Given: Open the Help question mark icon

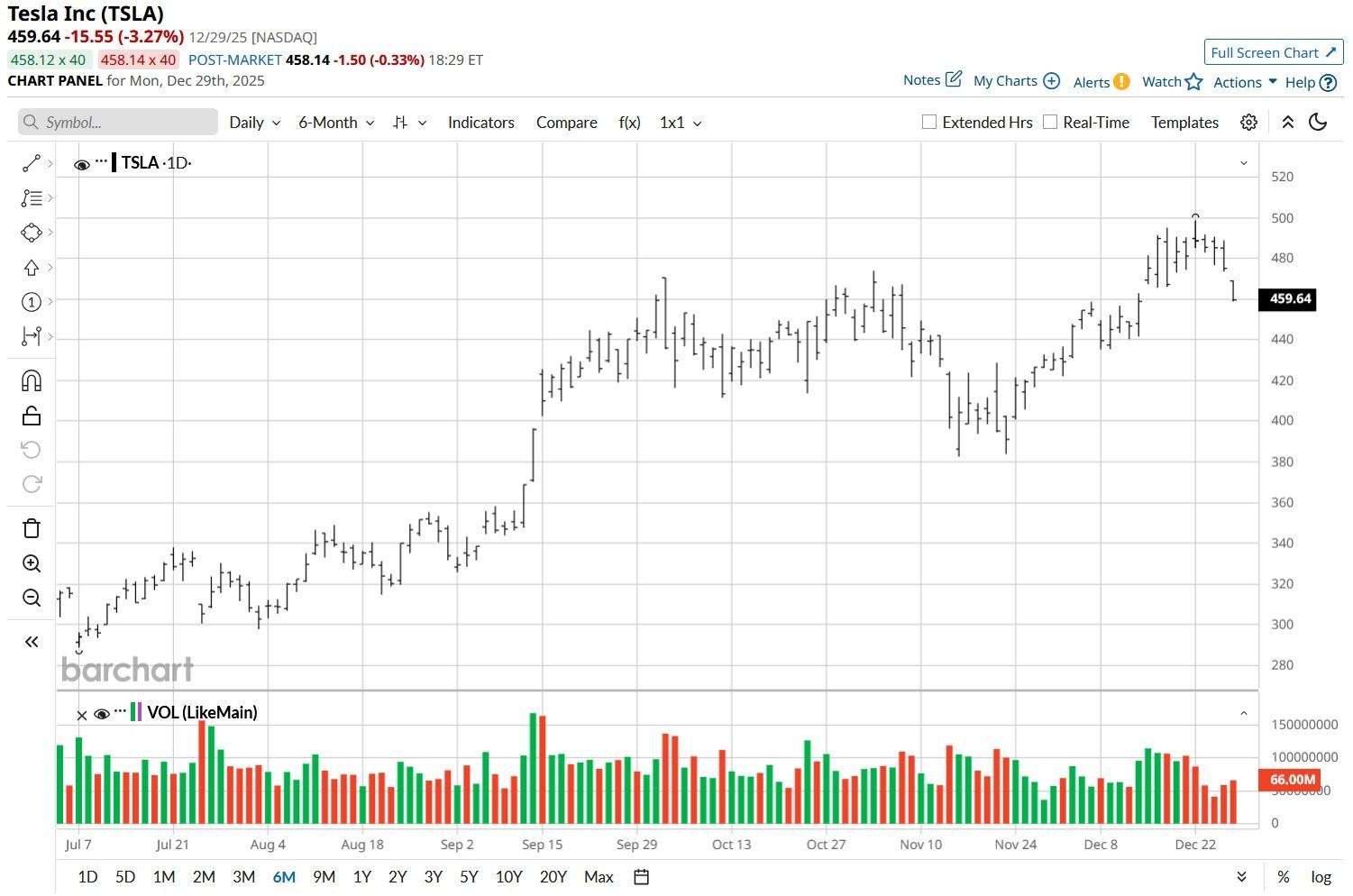Looking at the screenshot, I should point(1328,82).
